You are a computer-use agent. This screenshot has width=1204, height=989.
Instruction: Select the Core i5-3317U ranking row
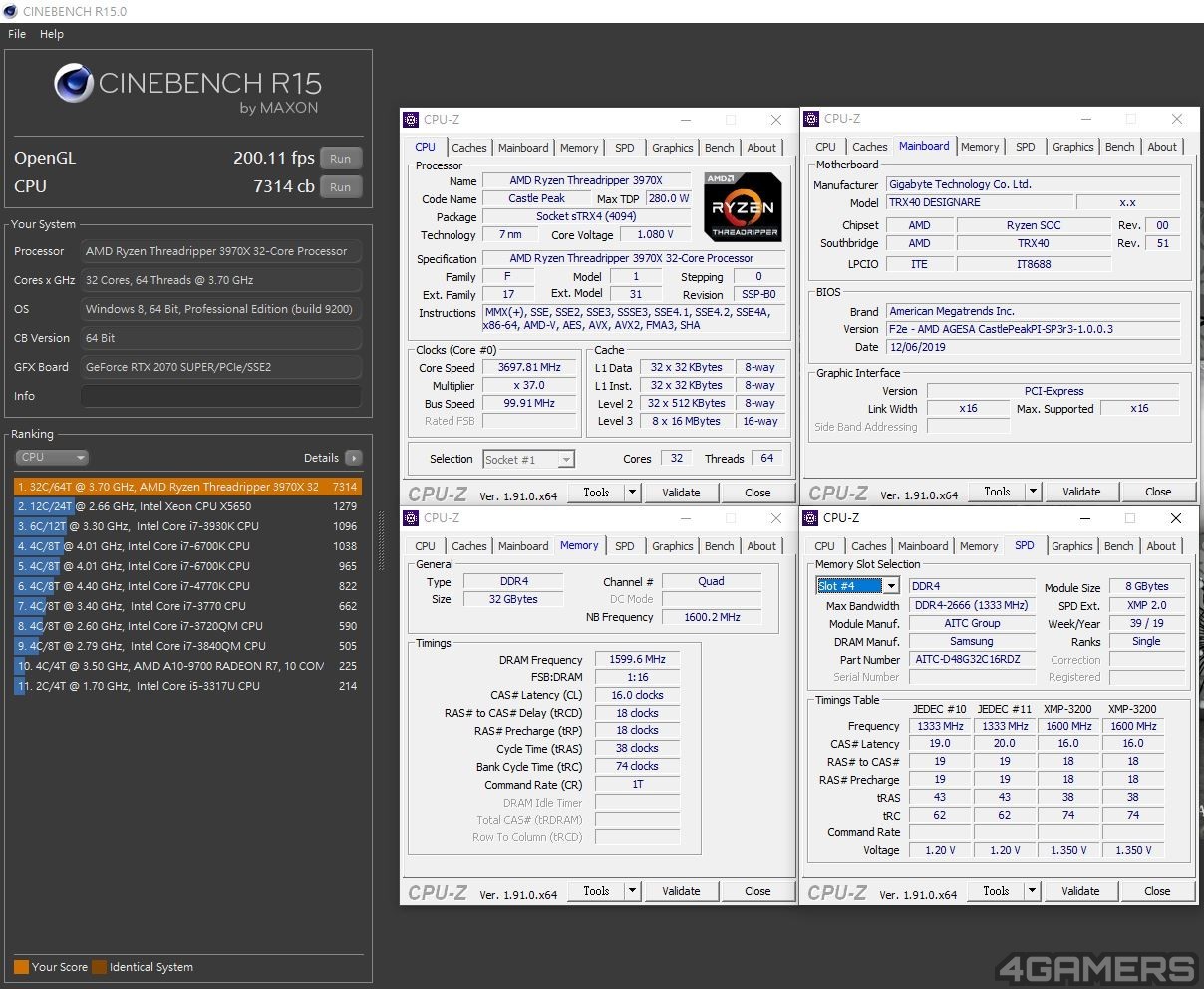(187, 686)
